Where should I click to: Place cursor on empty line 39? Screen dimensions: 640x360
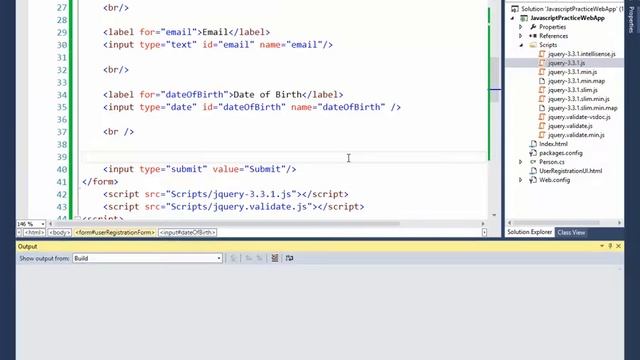(x=284, y=157)
